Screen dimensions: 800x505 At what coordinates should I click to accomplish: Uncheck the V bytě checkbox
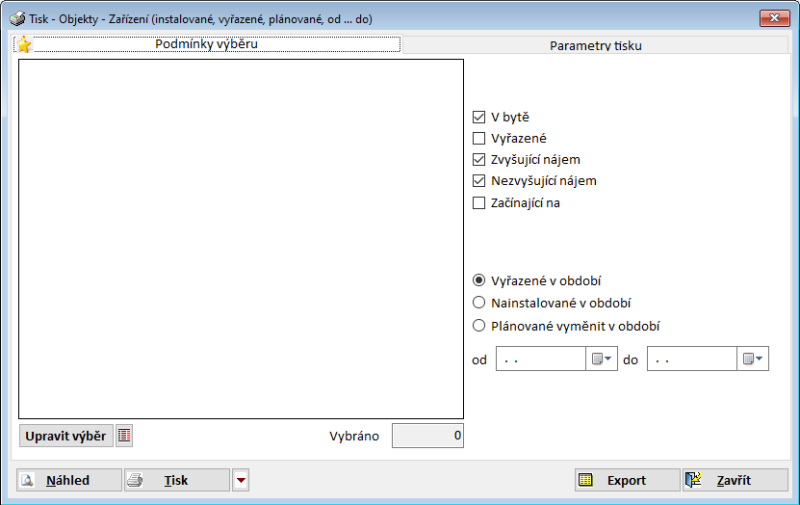(479, 117)
